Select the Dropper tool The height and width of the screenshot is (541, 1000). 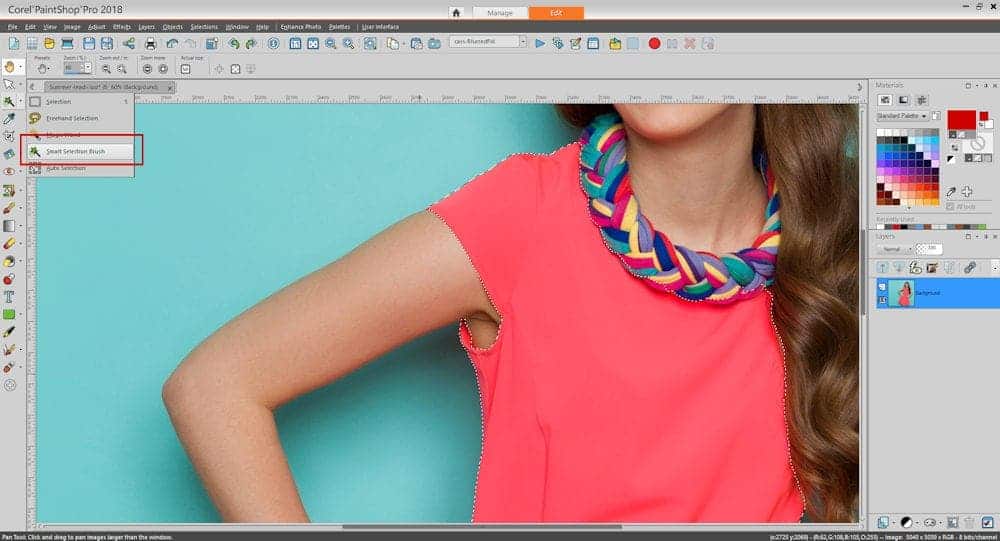(9, 119)
